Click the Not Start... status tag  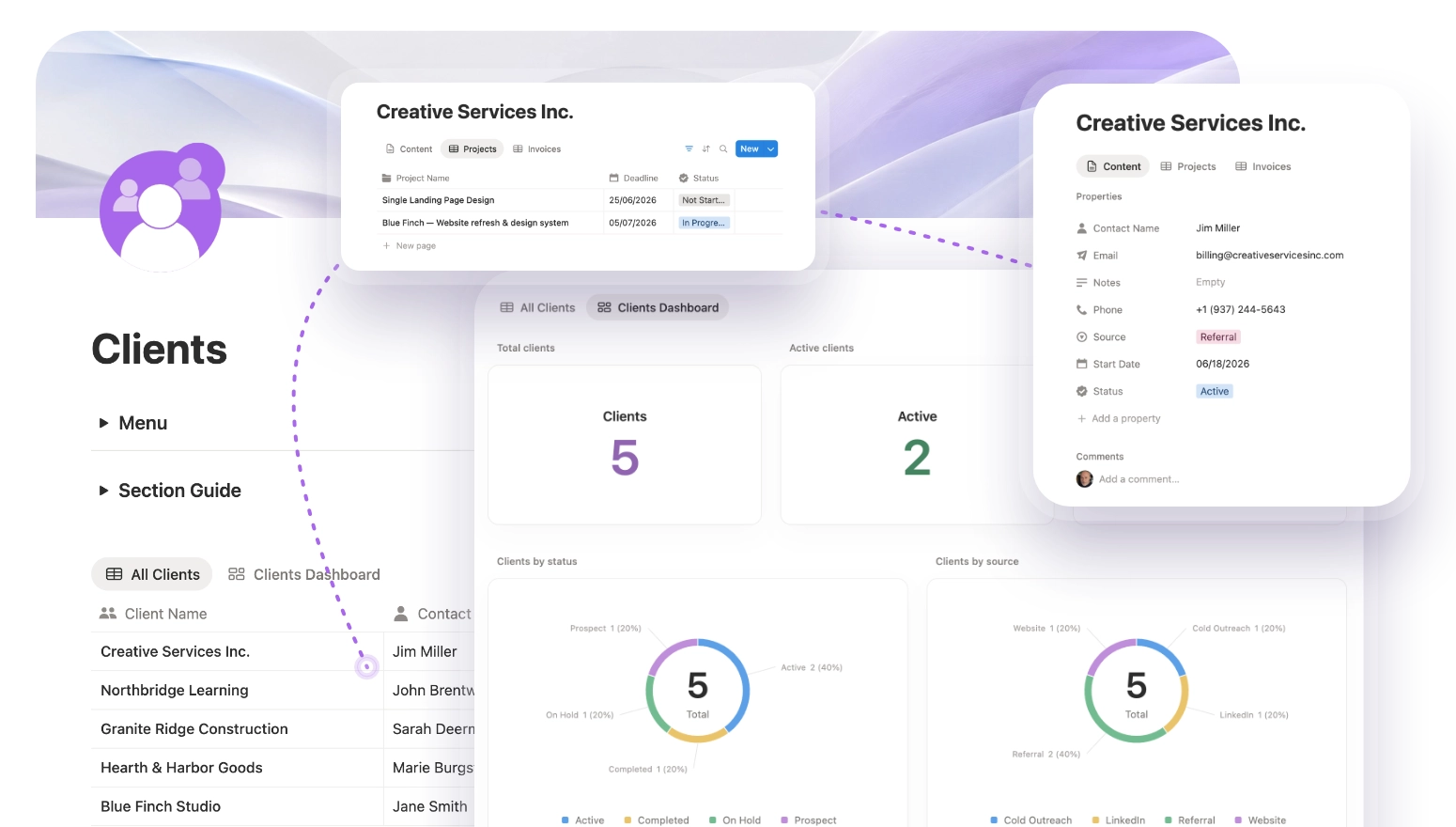[x=704, y=200]
